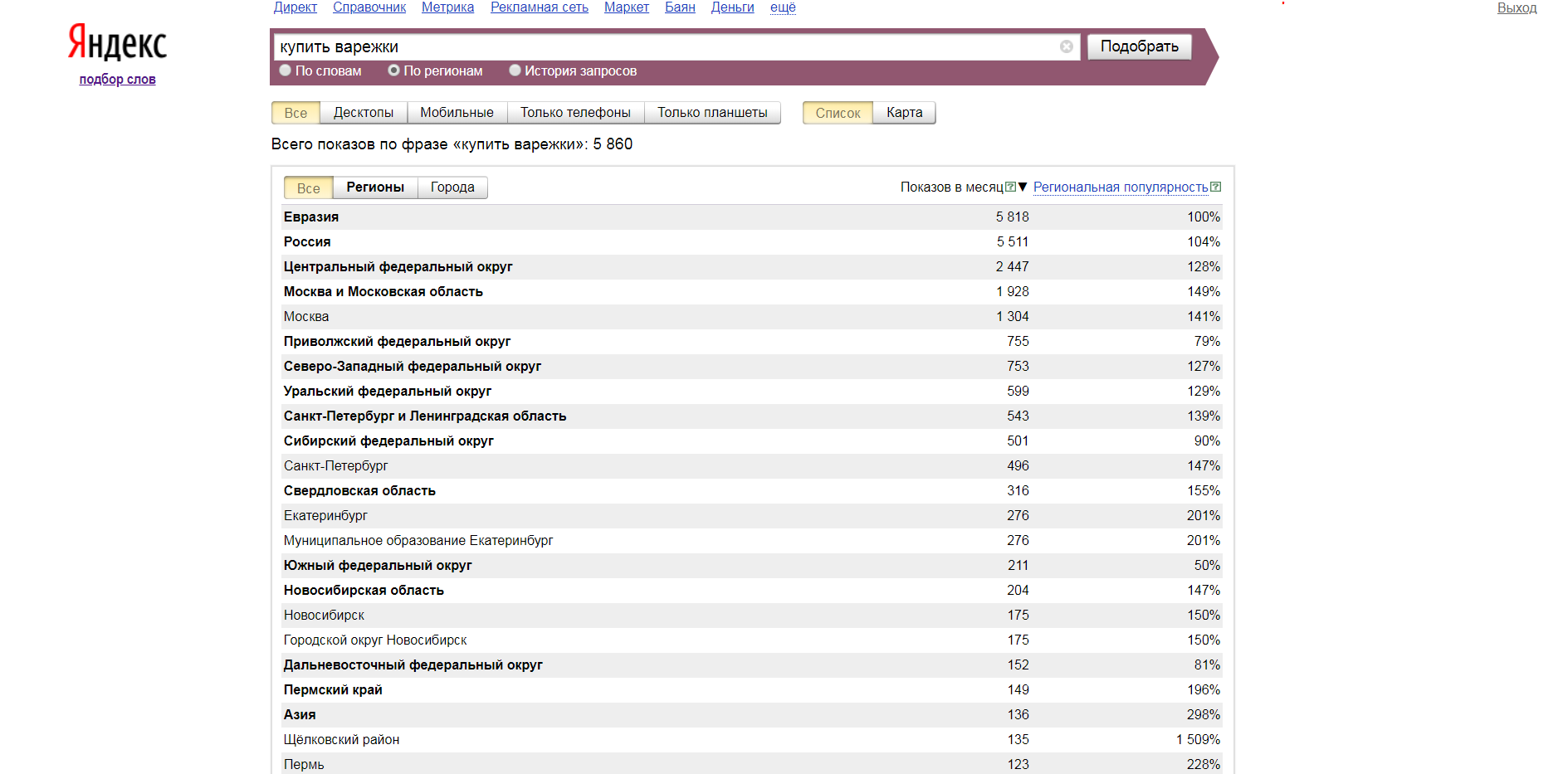The width and height of the screenshot is (1568, 774).
Task: Open help icon next to Показов в месяц
Action: [x=1010, y=187]
